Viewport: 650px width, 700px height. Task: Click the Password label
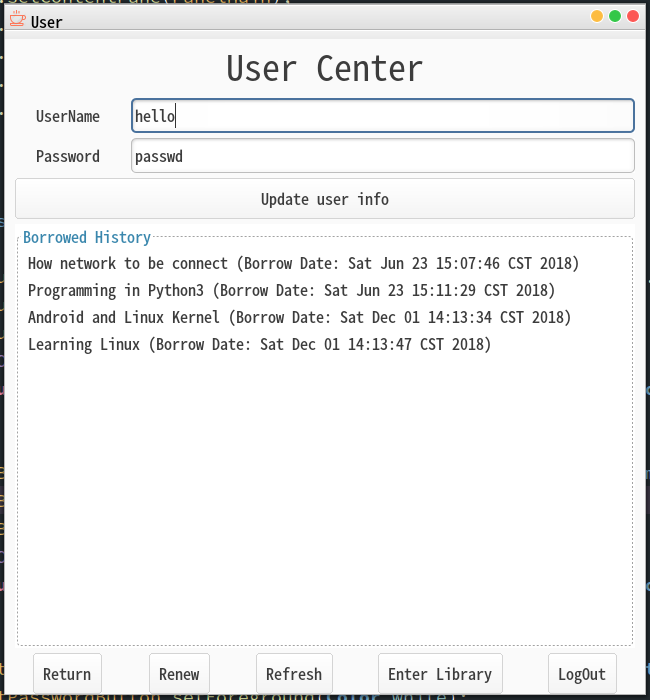coord(68,156)
